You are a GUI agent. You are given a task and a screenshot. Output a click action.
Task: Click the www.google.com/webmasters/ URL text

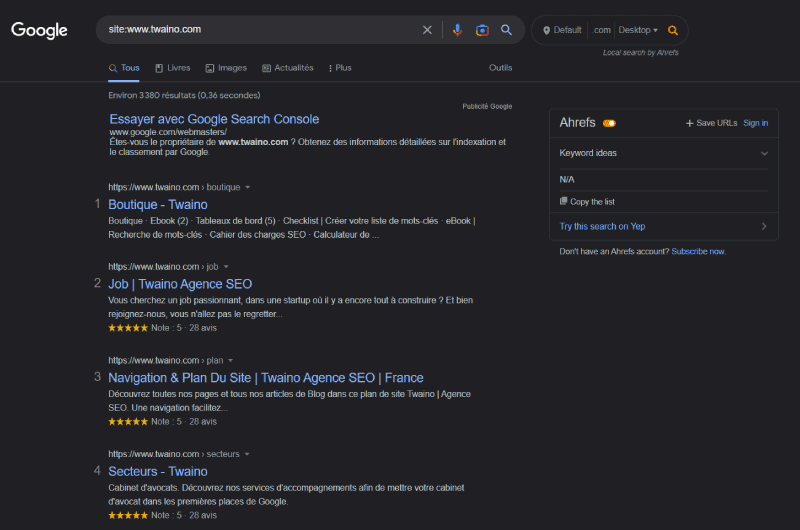point(168,132)
